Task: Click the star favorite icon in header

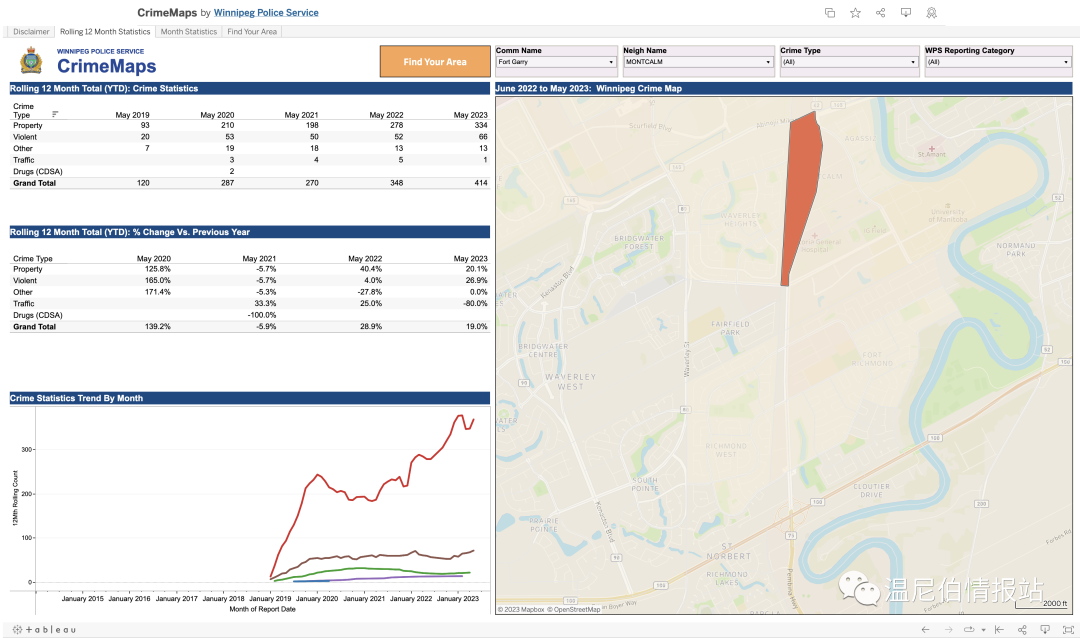Action: [855, 13]
